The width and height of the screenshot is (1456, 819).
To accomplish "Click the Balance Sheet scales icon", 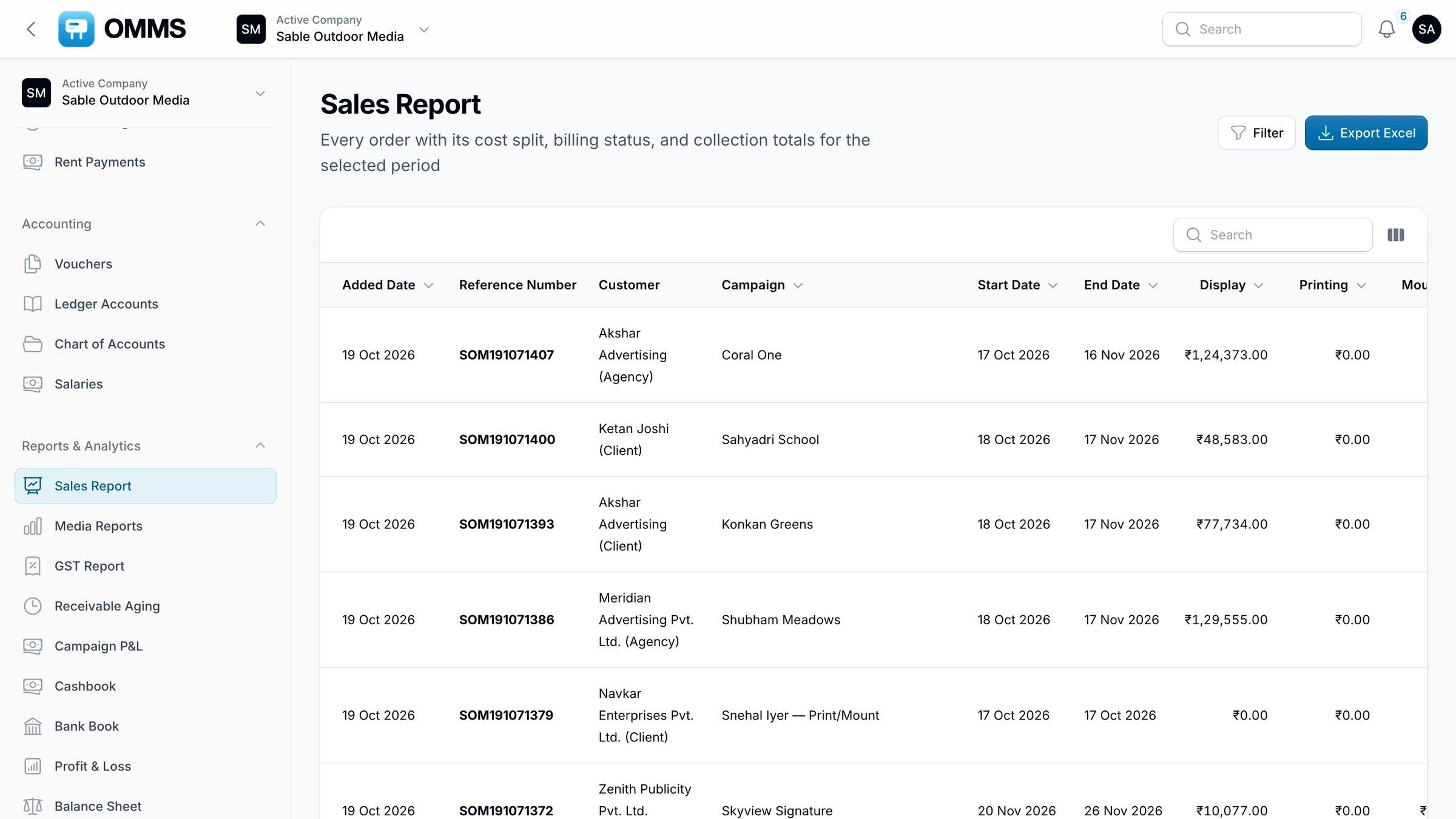I will click(x=33, y=806).
